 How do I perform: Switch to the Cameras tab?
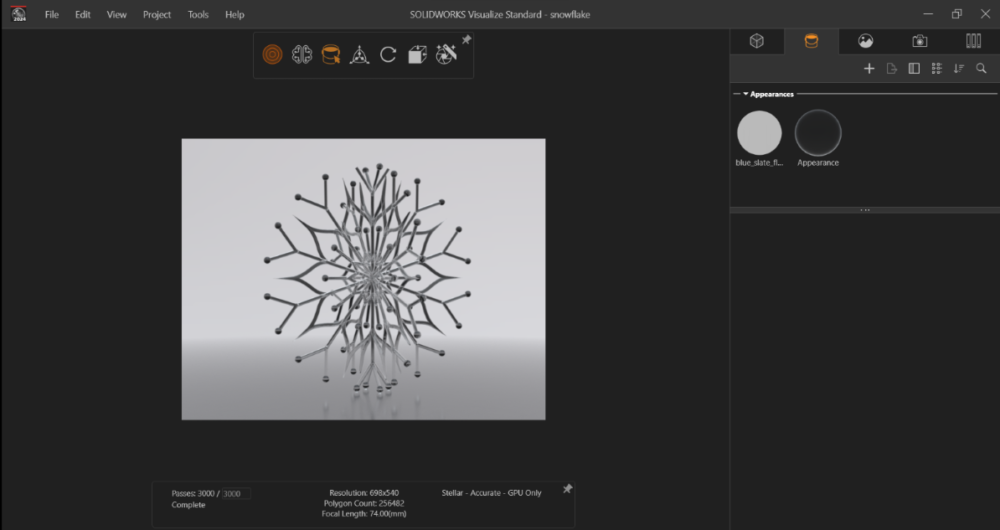[x=919, y=41]
